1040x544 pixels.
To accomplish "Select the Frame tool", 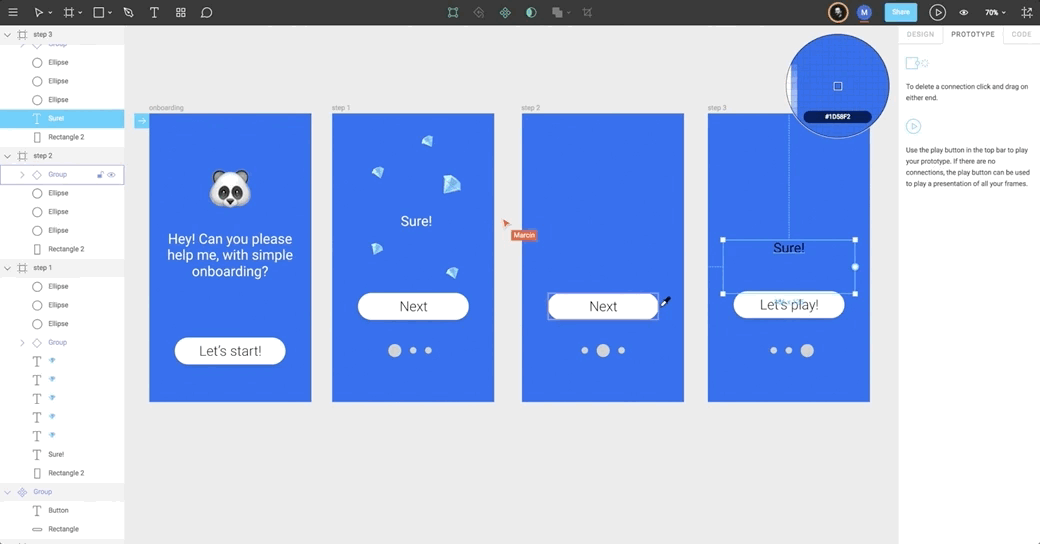I will point(68,13).
